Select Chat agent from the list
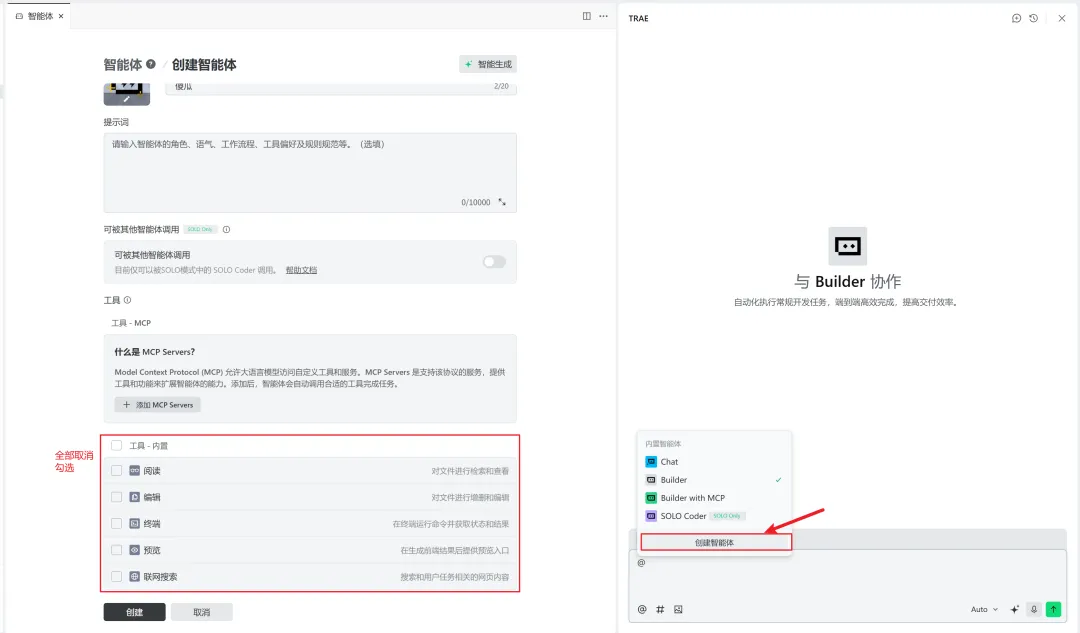The image size is (1080, 633). pyautogui.click(x=714, y=461)
